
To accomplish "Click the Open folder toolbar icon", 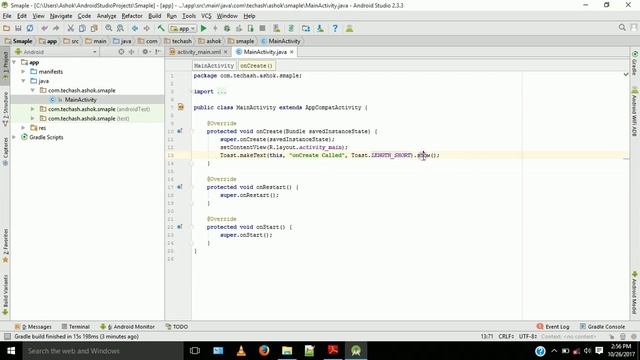I will (x=7, y=28).
